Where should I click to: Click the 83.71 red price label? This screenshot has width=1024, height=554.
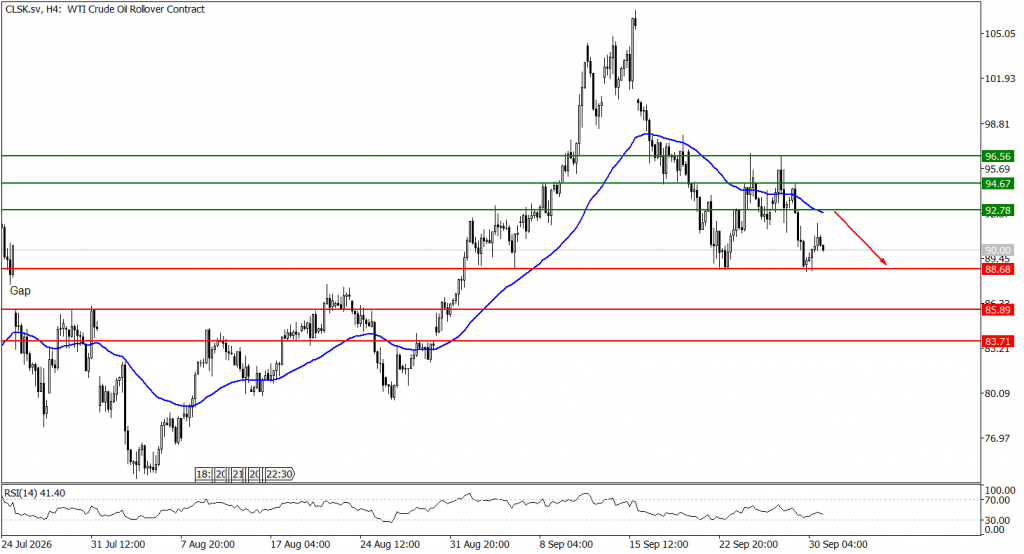998,341
